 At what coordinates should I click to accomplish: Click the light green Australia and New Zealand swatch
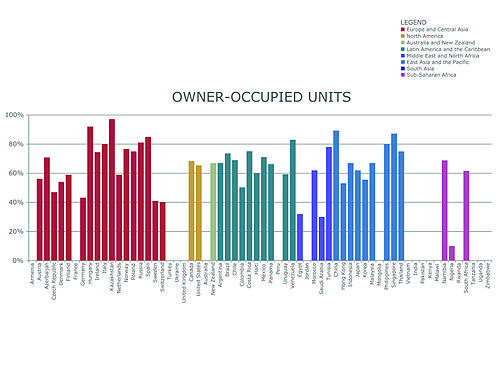coord(403,43)
